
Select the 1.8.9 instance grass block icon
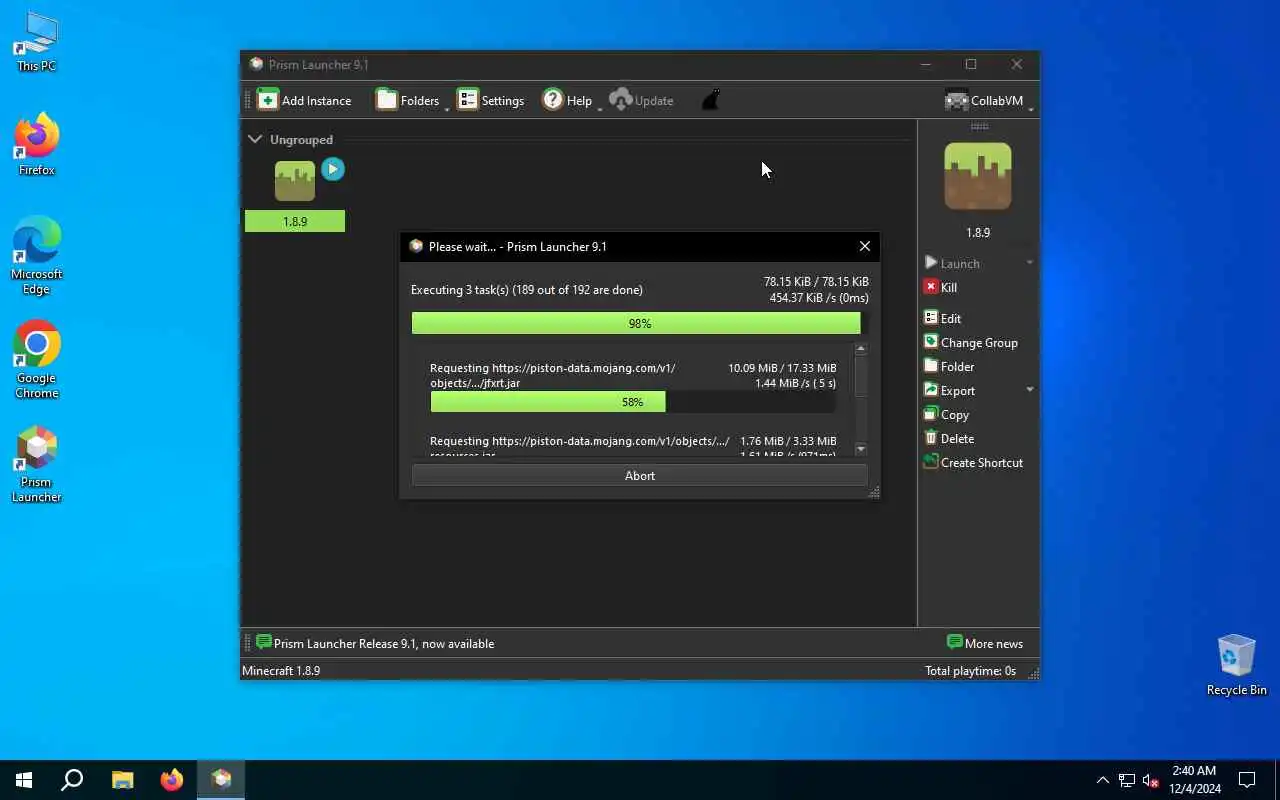click(x=295, y=181)
